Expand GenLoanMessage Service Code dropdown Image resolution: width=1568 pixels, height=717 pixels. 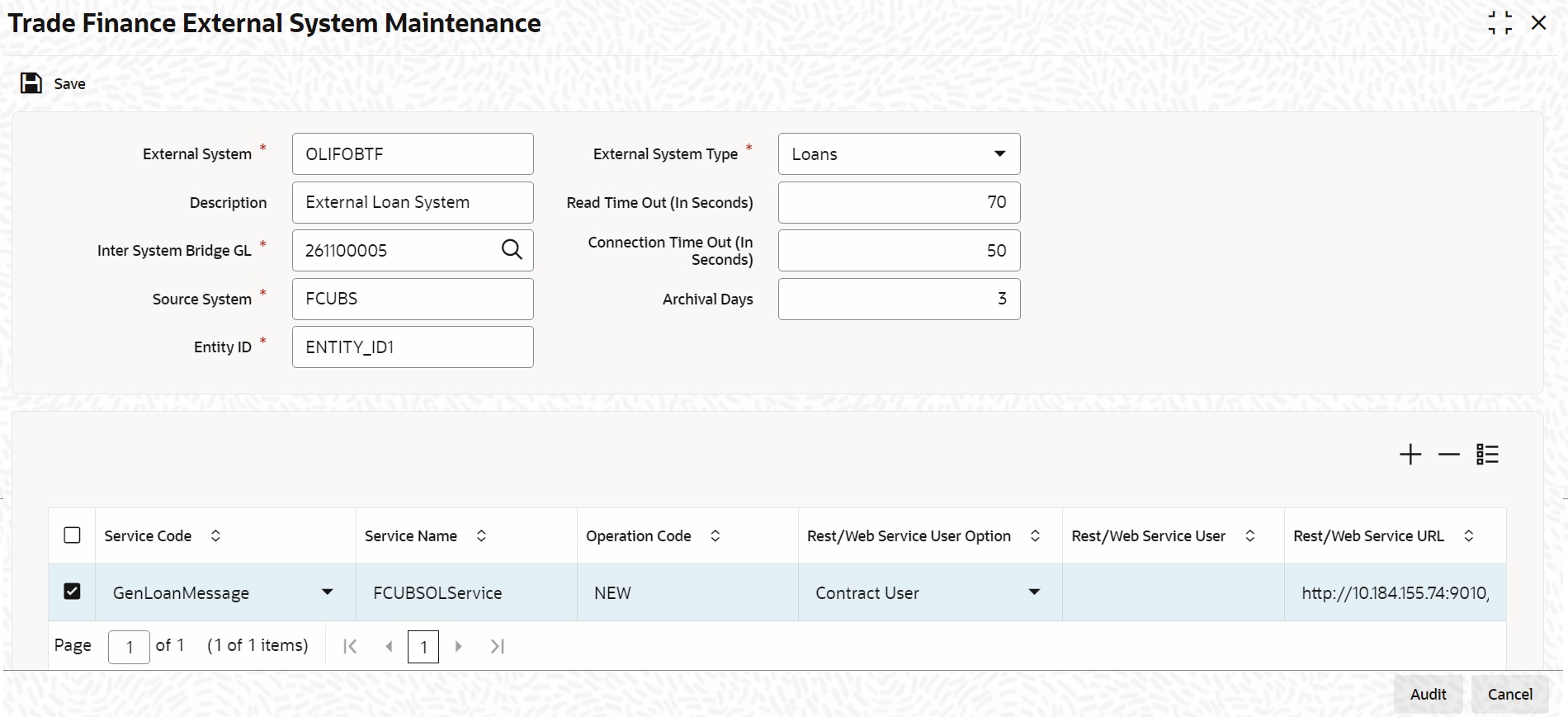pyautogui.click(x=328, y=592)
